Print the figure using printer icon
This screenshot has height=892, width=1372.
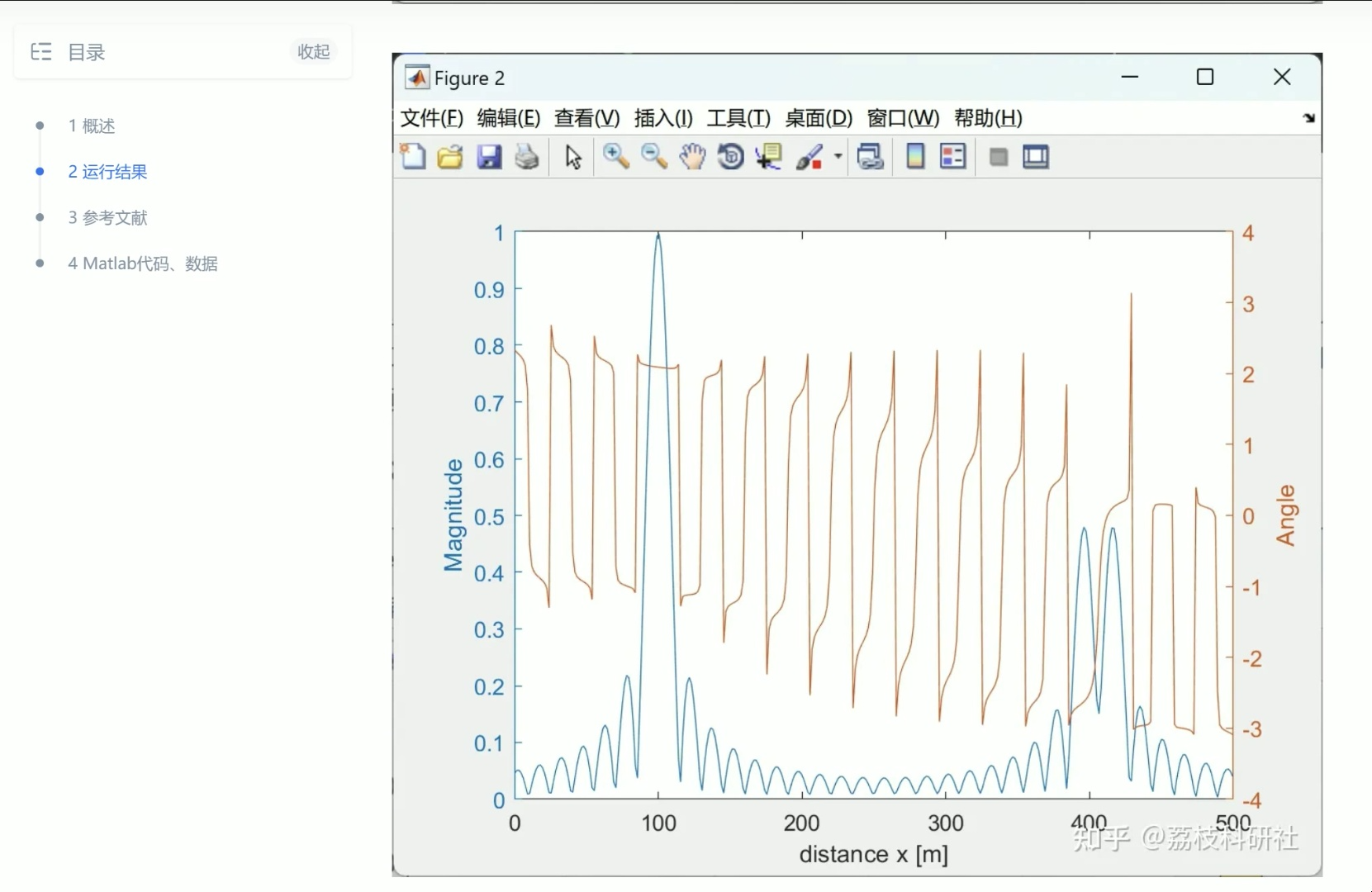coord(527,156)
